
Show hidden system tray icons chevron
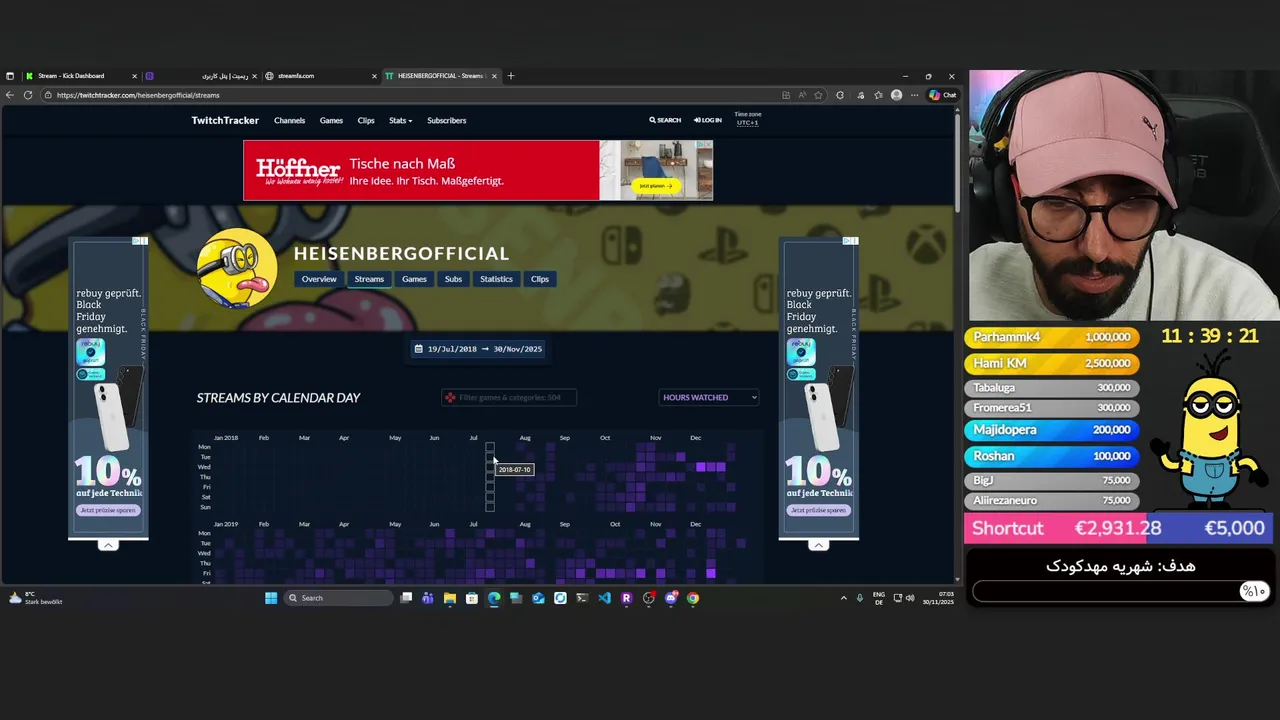coord(843,598)
